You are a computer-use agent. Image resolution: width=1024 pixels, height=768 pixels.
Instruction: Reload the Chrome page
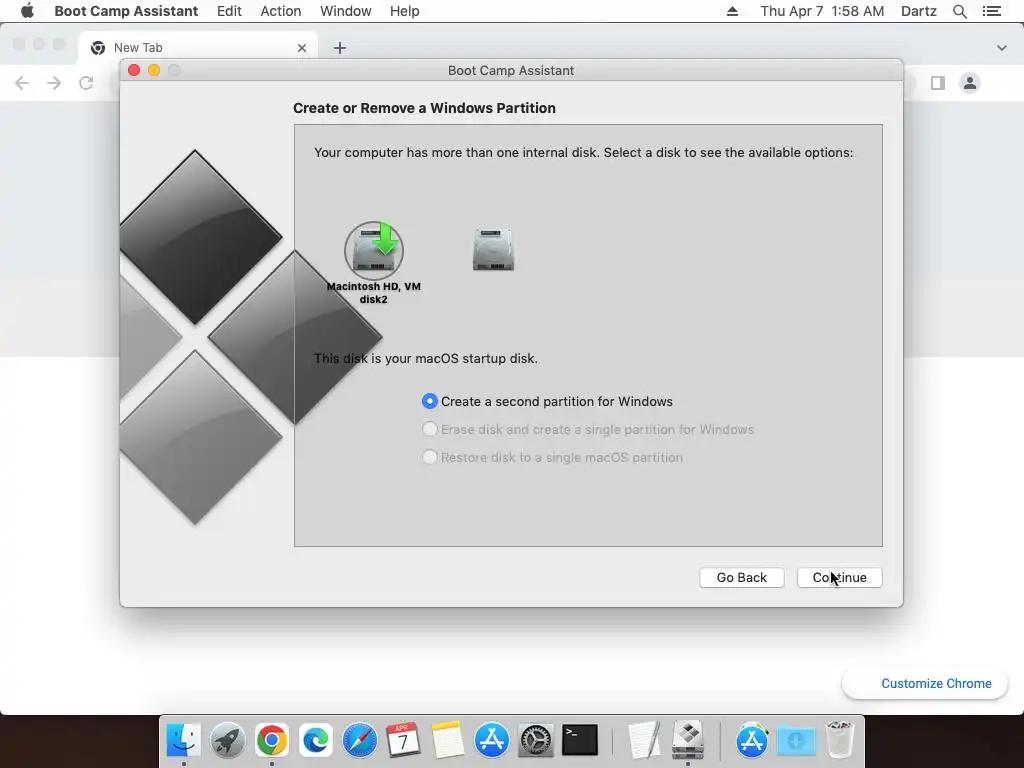[x=86, y=83]
